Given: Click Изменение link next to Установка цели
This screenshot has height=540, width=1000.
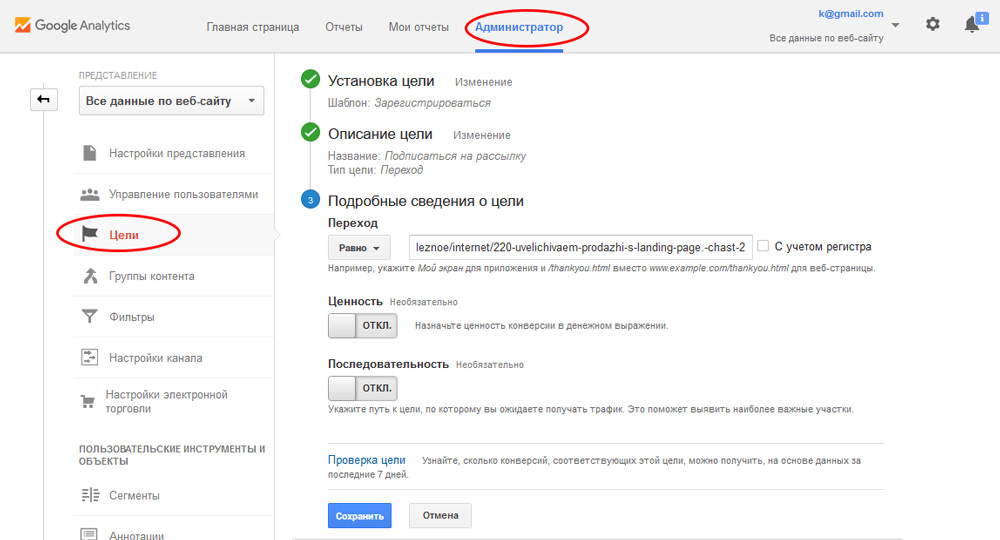Looking at the screenshot, I should pos(483,82).
